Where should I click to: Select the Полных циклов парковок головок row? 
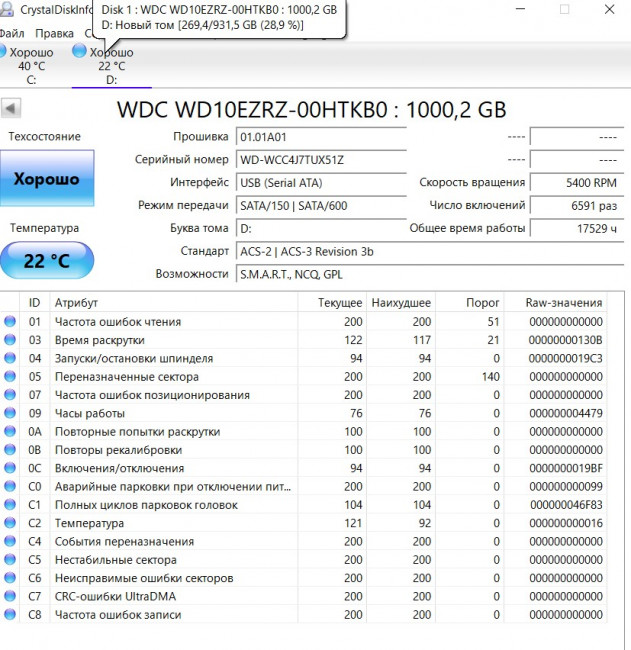pos(303,504)
